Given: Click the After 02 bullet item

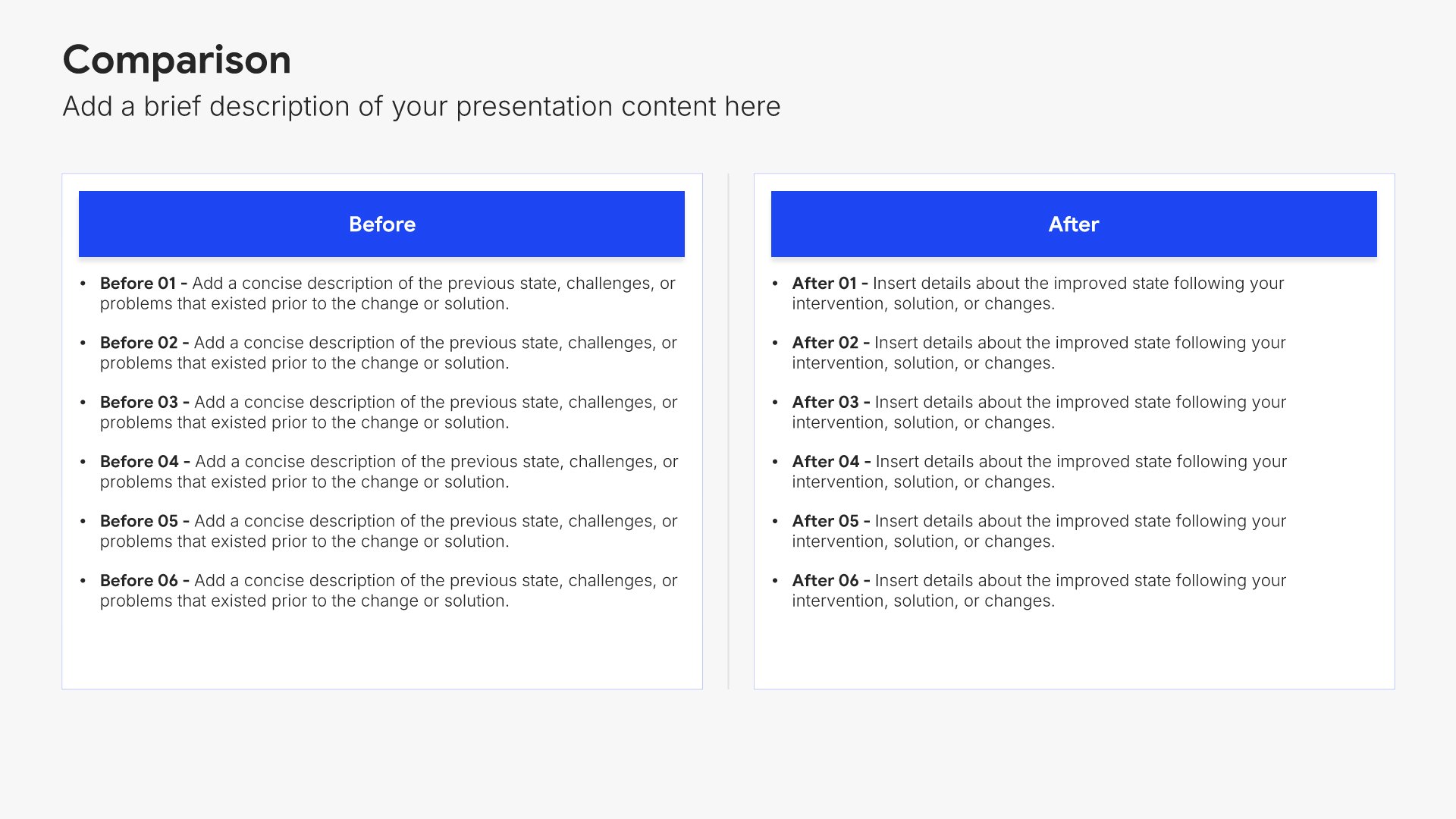Looking at the screenshot, I should (1037, 353).
